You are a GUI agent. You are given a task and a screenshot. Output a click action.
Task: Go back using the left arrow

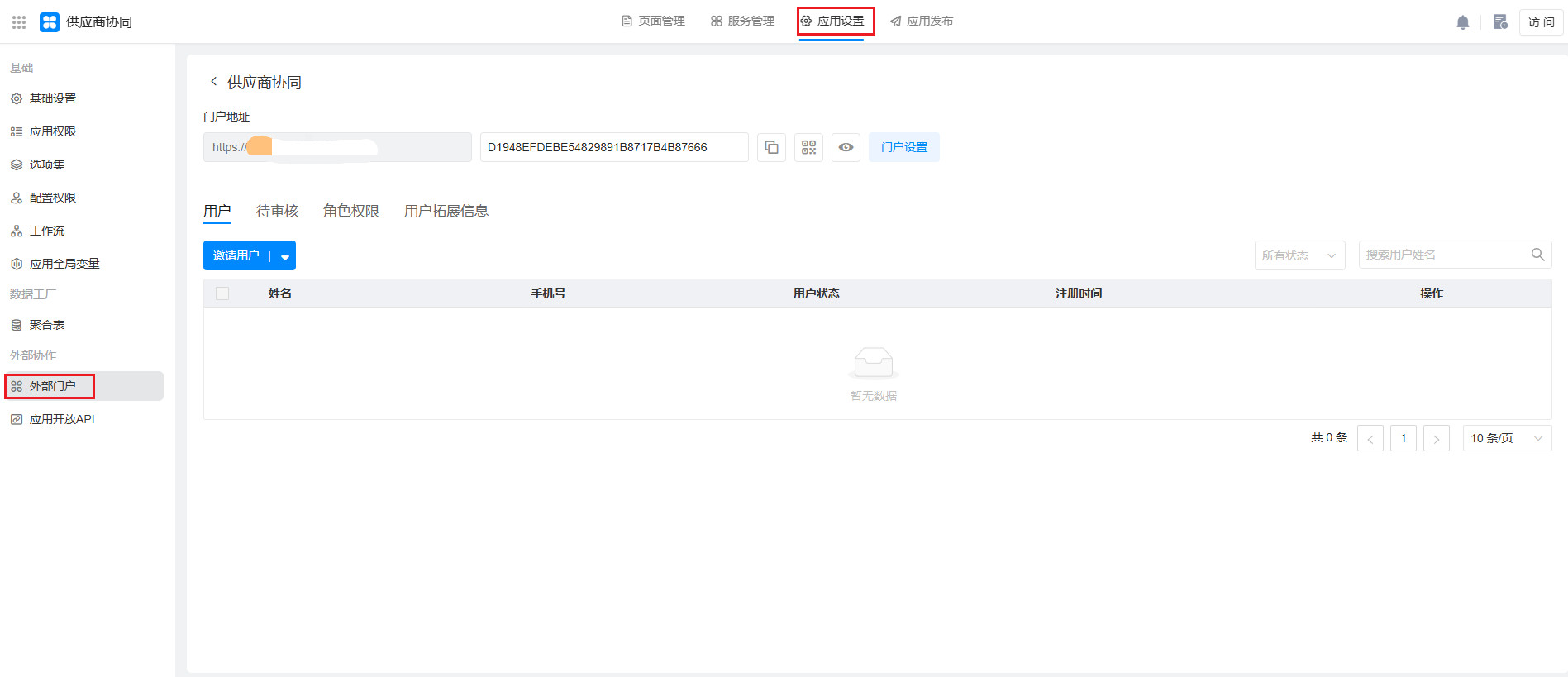tap(214, 81)
